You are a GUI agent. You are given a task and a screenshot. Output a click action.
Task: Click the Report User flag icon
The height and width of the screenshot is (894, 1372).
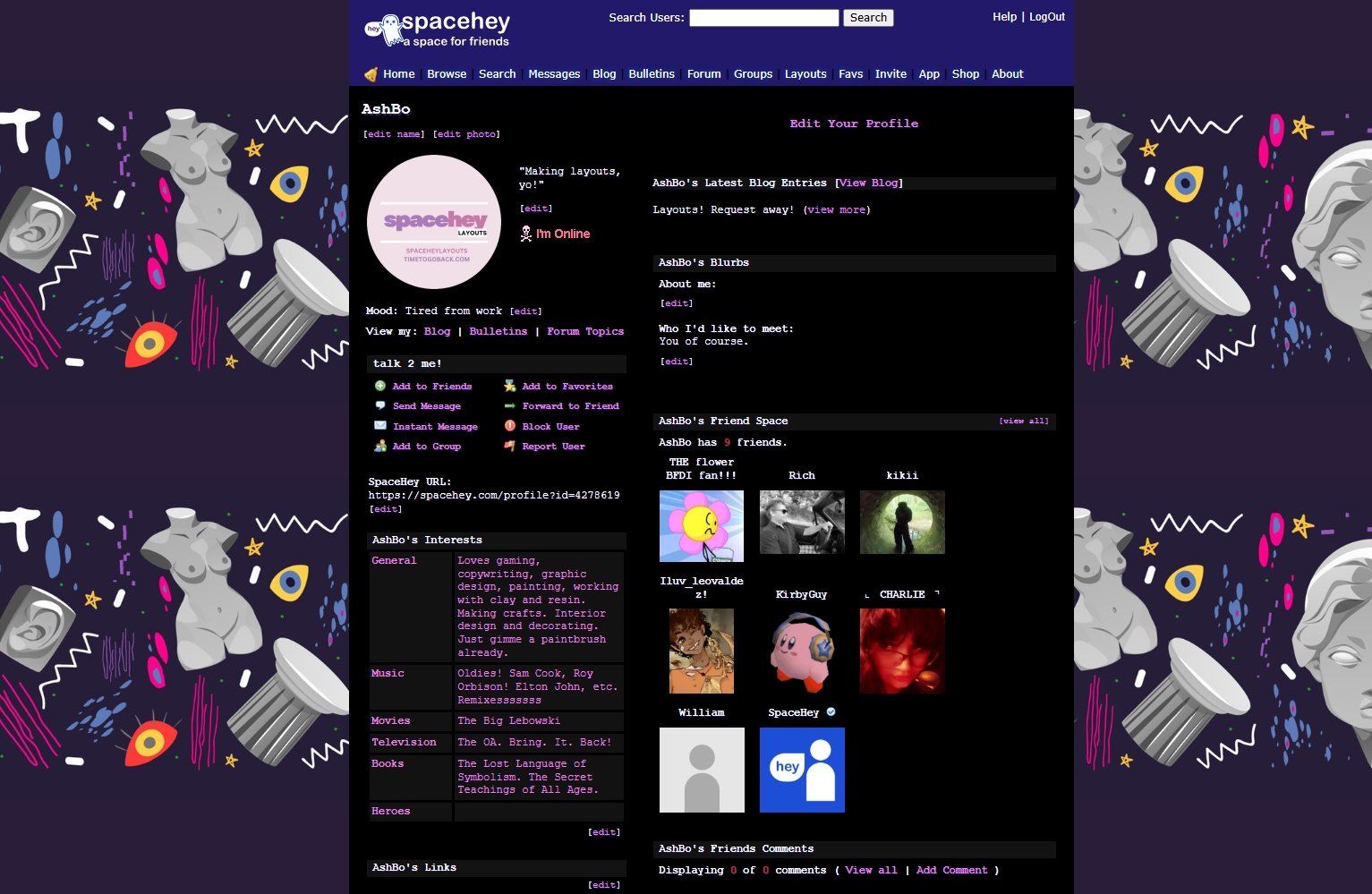[509, 446]
